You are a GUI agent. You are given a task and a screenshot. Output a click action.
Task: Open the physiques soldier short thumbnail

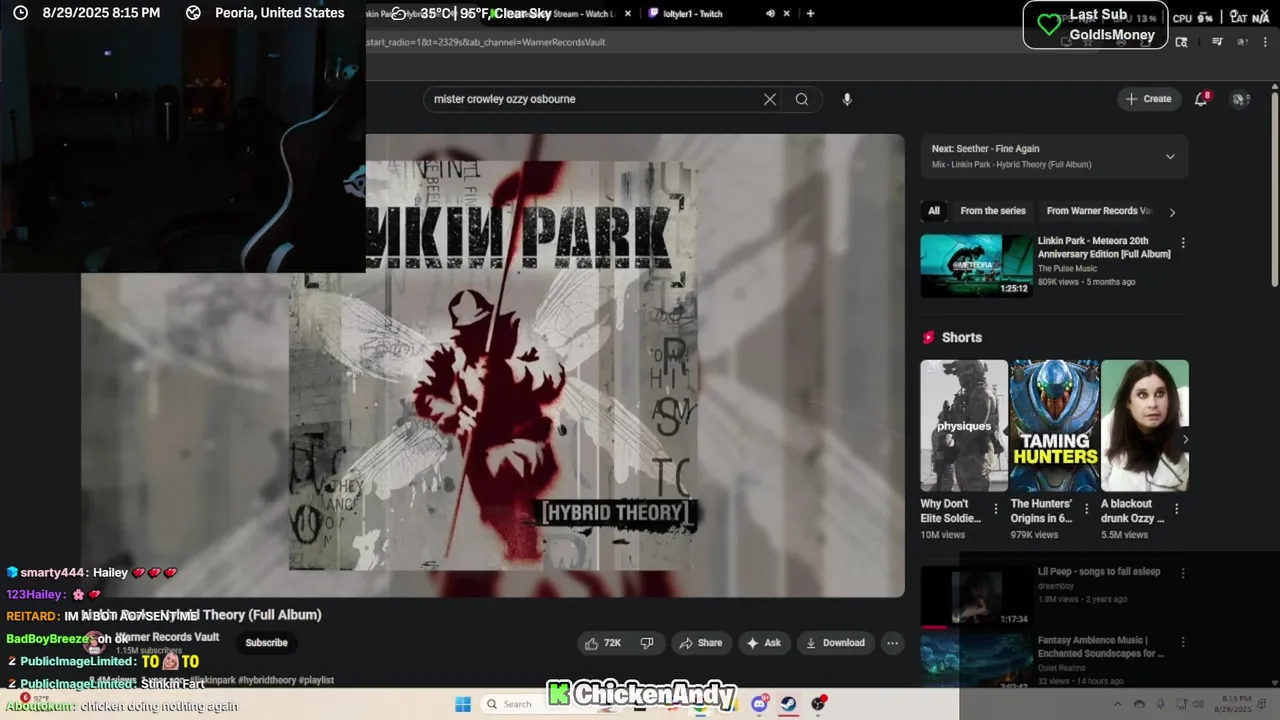coord(964,425)
